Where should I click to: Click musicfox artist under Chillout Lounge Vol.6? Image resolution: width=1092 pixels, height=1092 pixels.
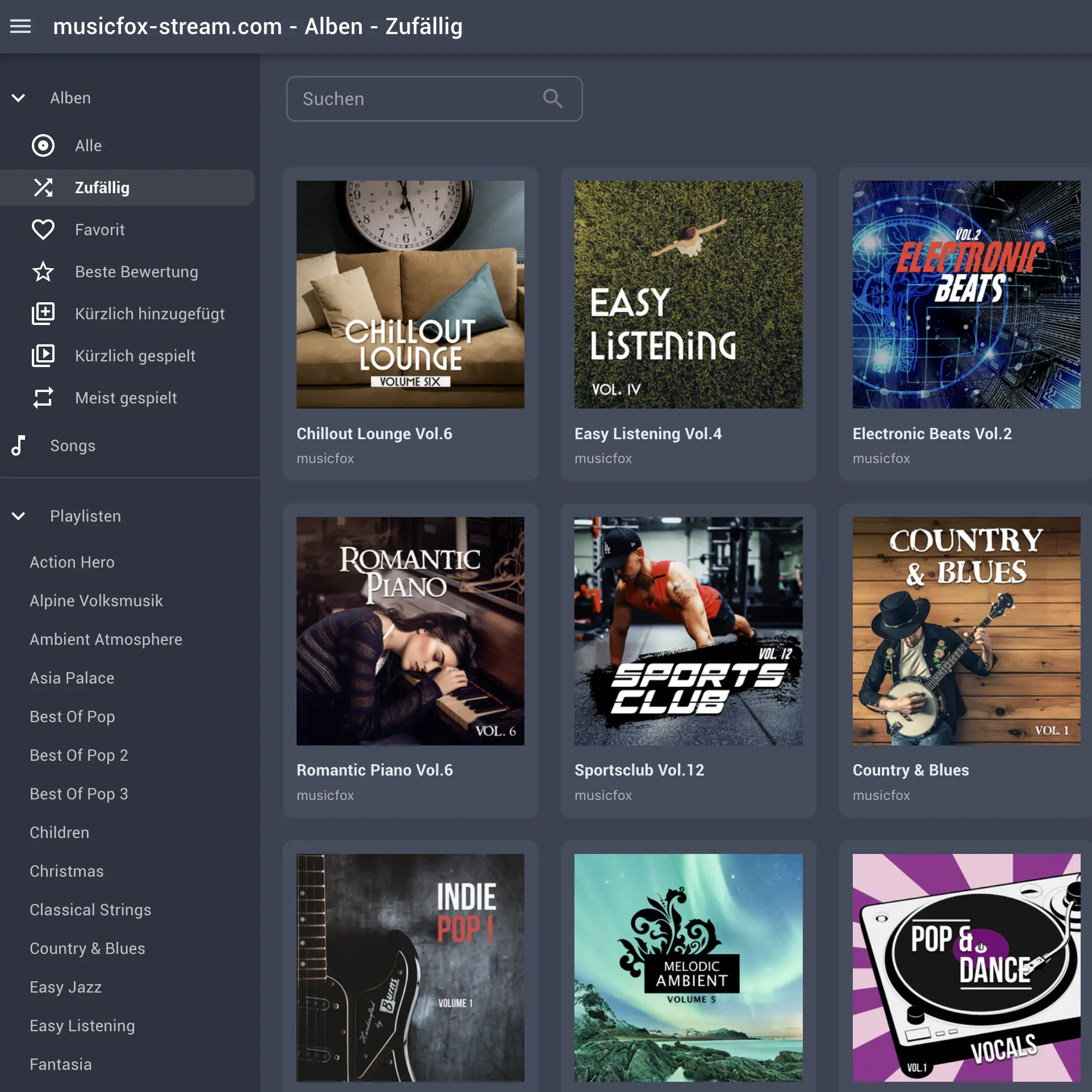pos(325,459)
